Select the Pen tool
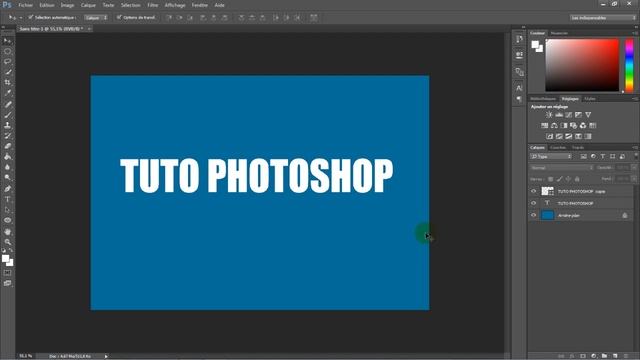 point(7,189)
